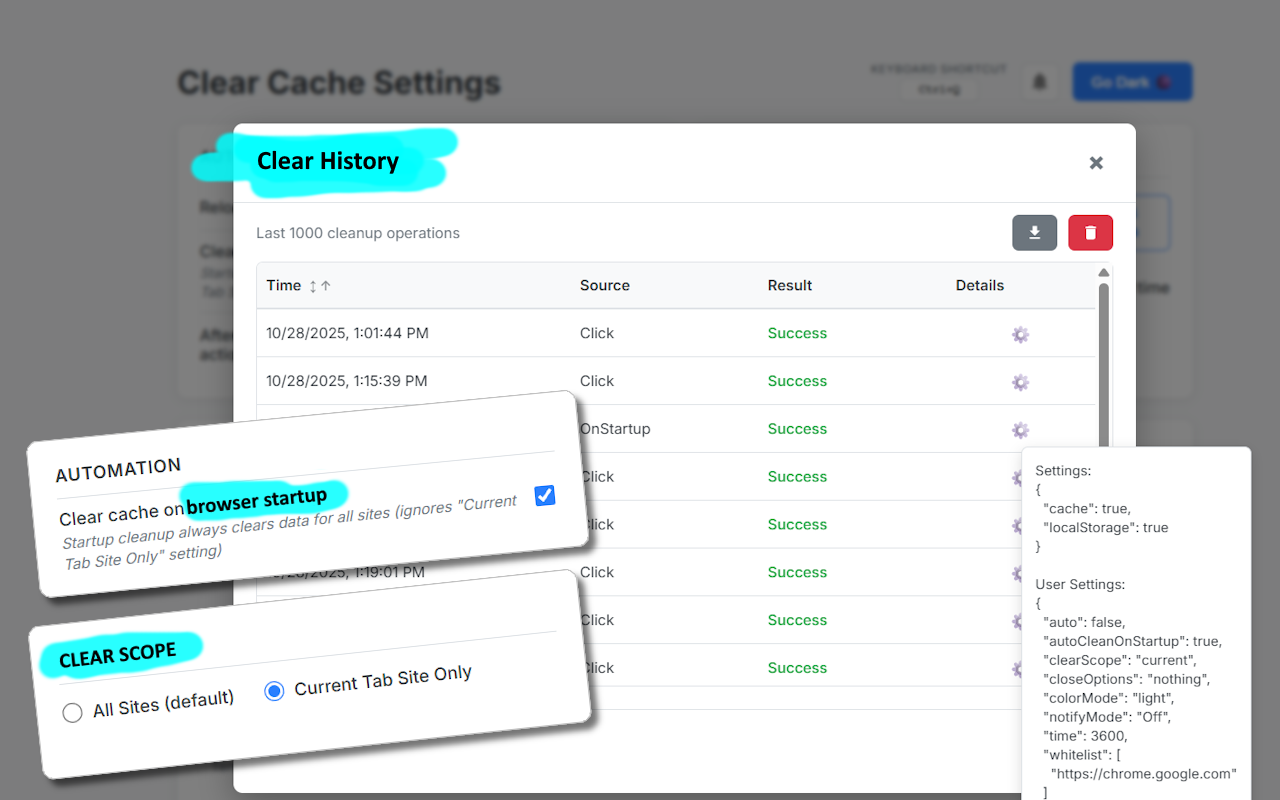Click the scrollbar up arrow in history table
The height and width of the screenshot is (800, 1280).
1103,273
